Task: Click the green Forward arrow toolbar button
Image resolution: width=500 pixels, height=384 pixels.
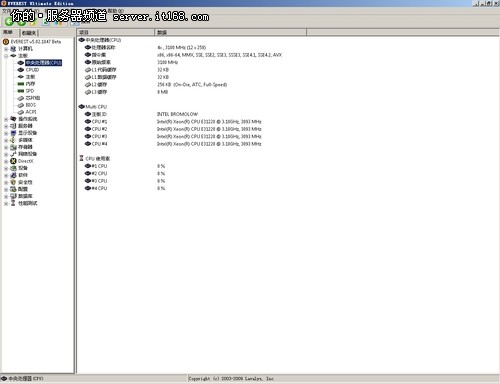Action: tap(22, 22)
